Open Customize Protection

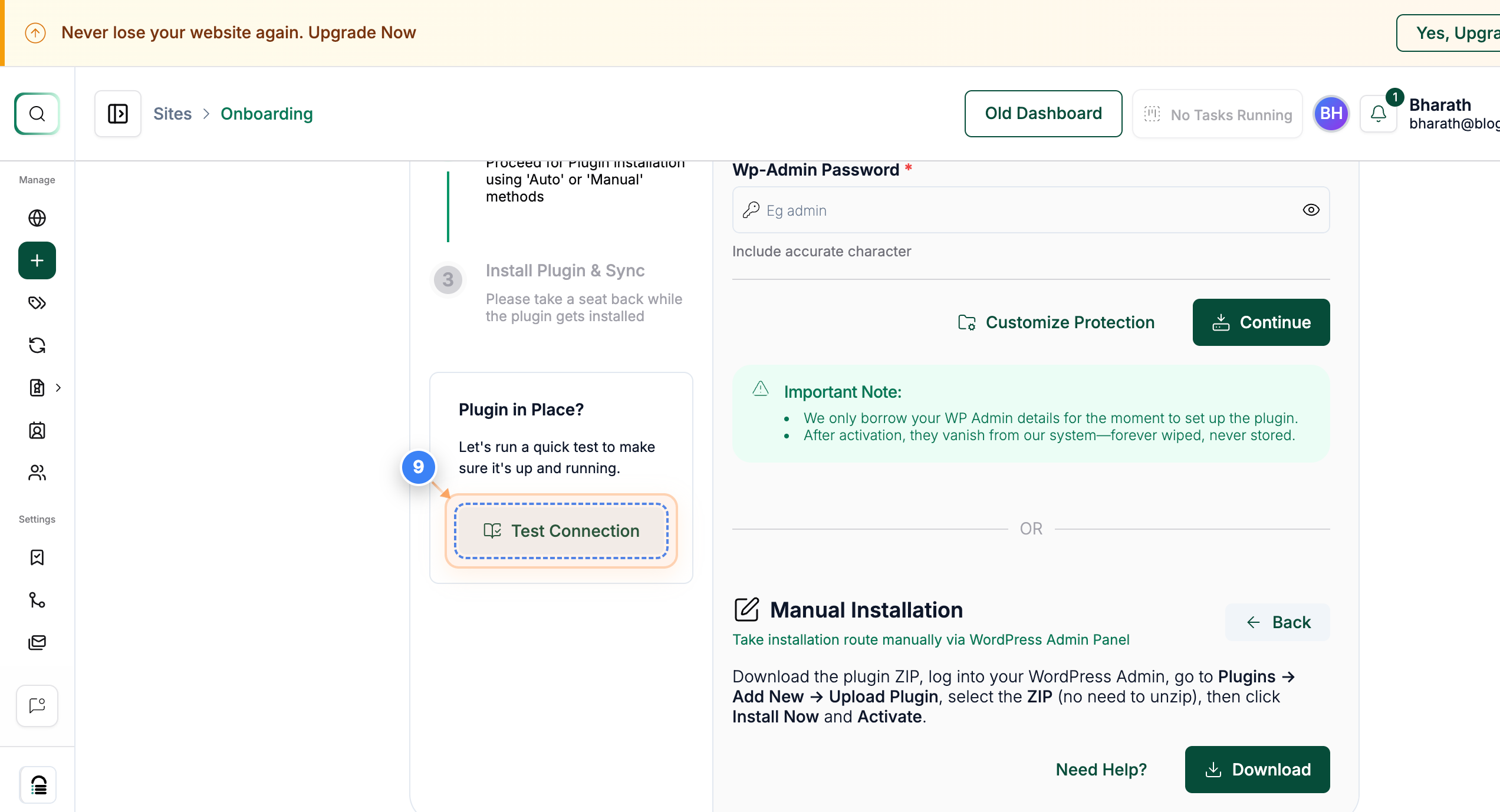pos(1056,322)
